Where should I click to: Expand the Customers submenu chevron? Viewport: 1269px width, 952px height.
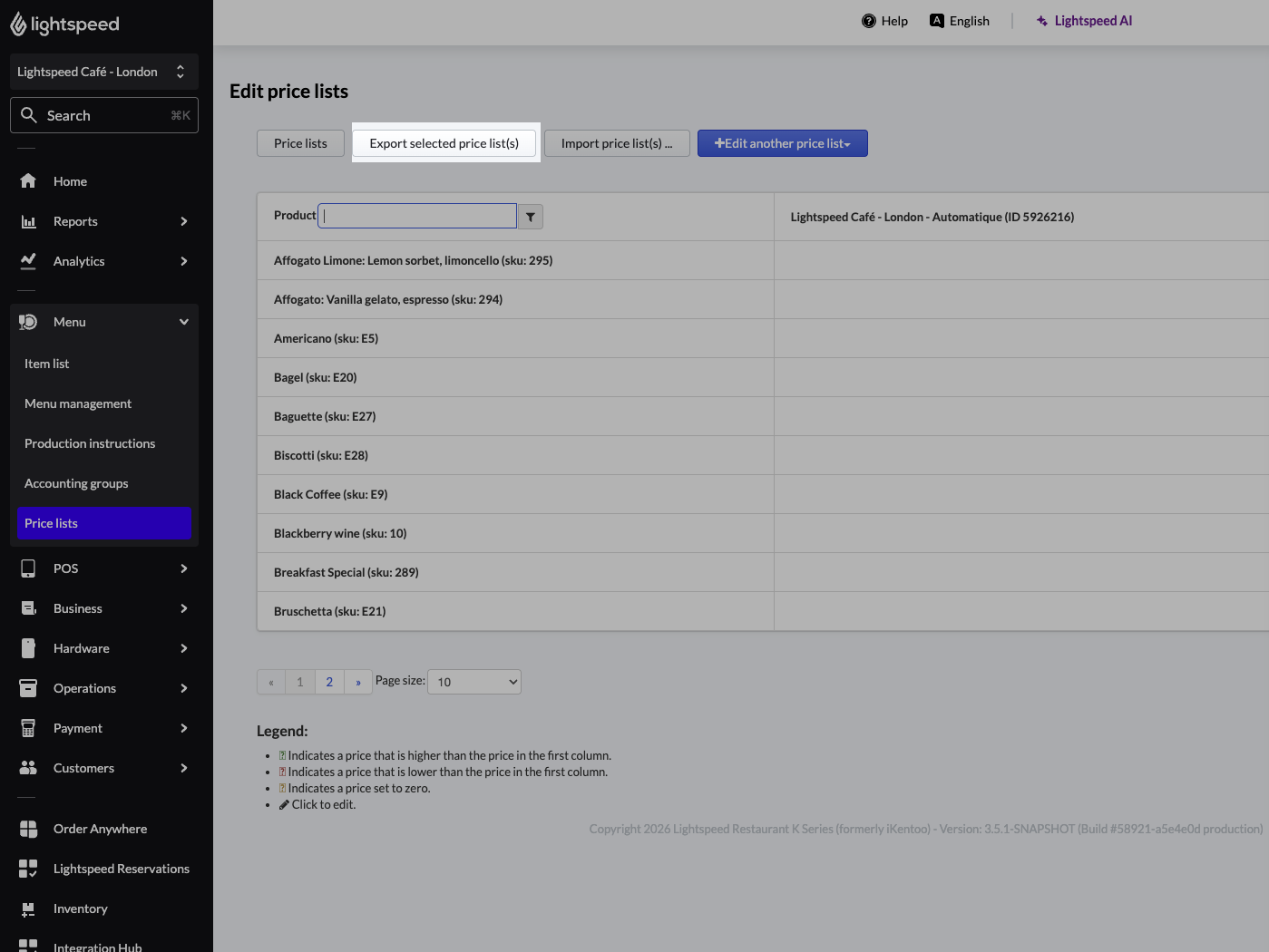184,768
